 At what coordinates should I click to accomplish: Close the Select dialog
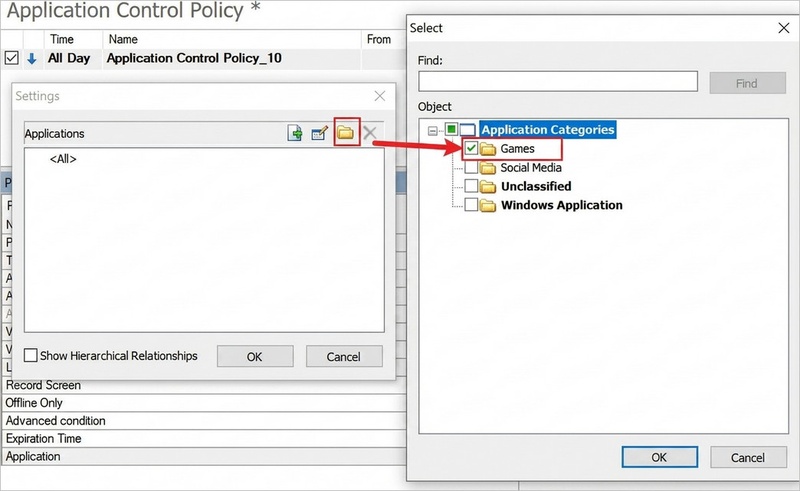click(784, 28)
